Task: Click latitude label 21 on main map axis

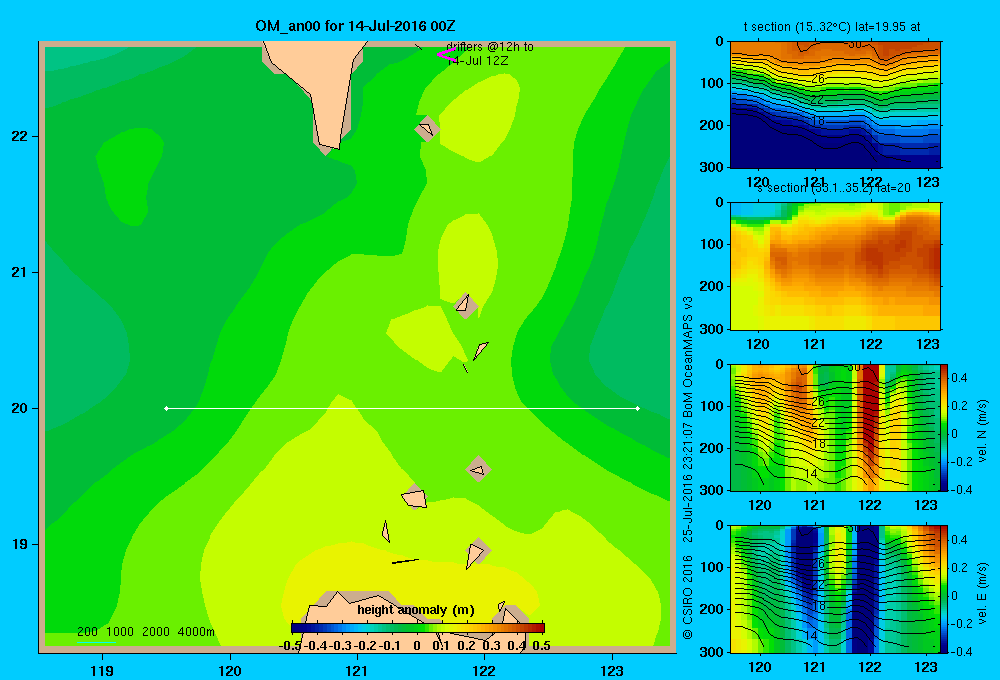Action: pos(20,272)
